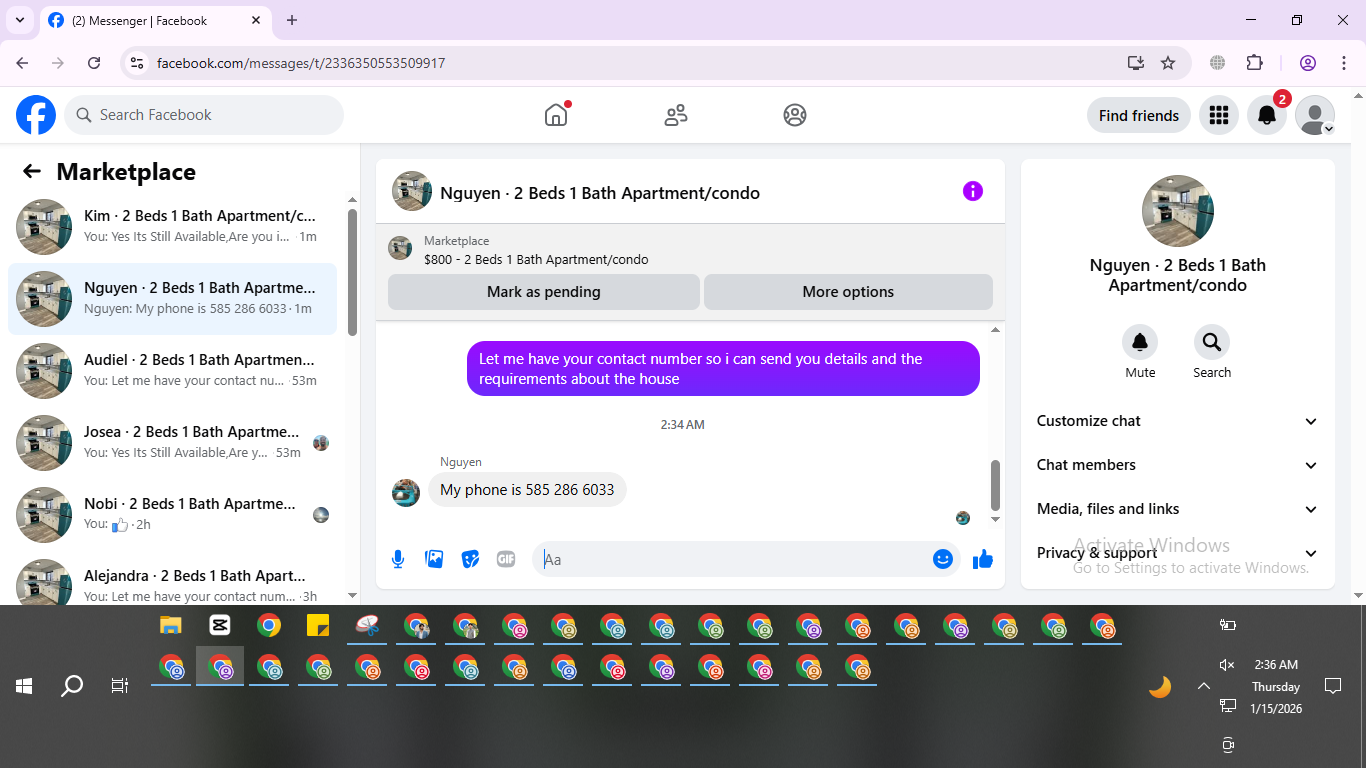Expand Media, files and links section
Image resolution: width=1366 pixels, height=768 pixels.
[x=1177, y=509]
